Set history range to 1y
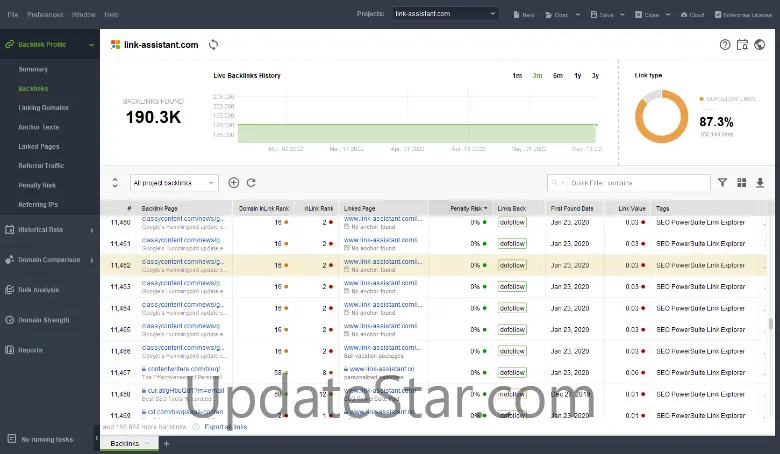This screenshot has height=454, width=780. click(578, 76)
